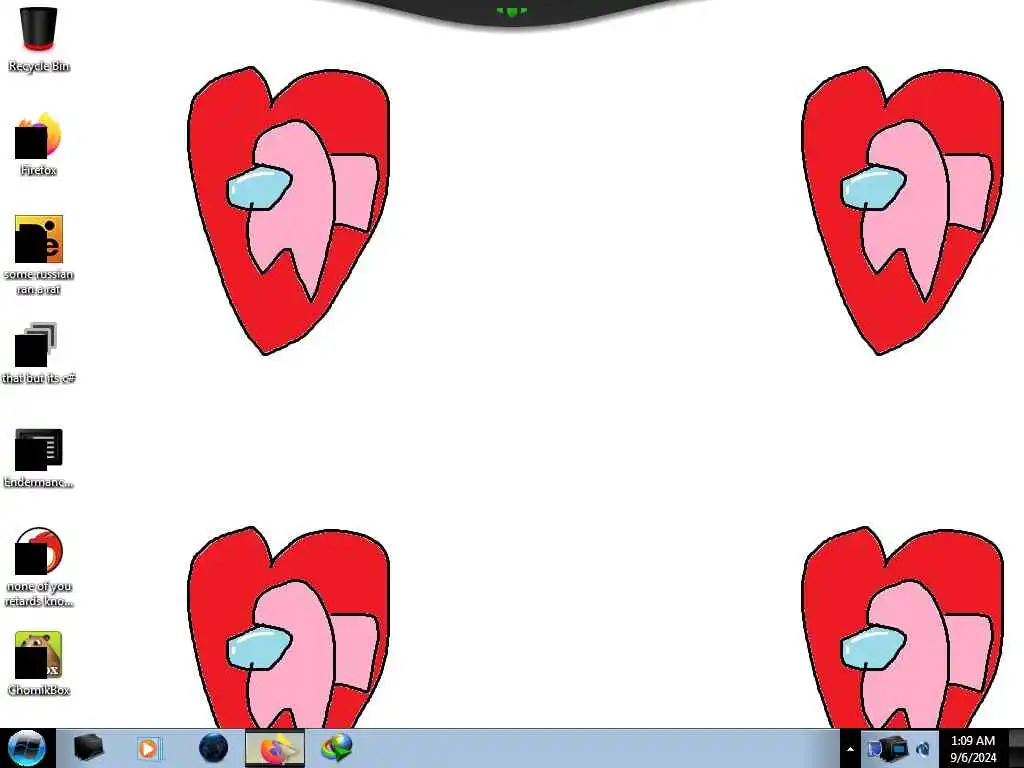Open the black box taskbar icon
Screen dimensions: 1024x768
point(88,748)
